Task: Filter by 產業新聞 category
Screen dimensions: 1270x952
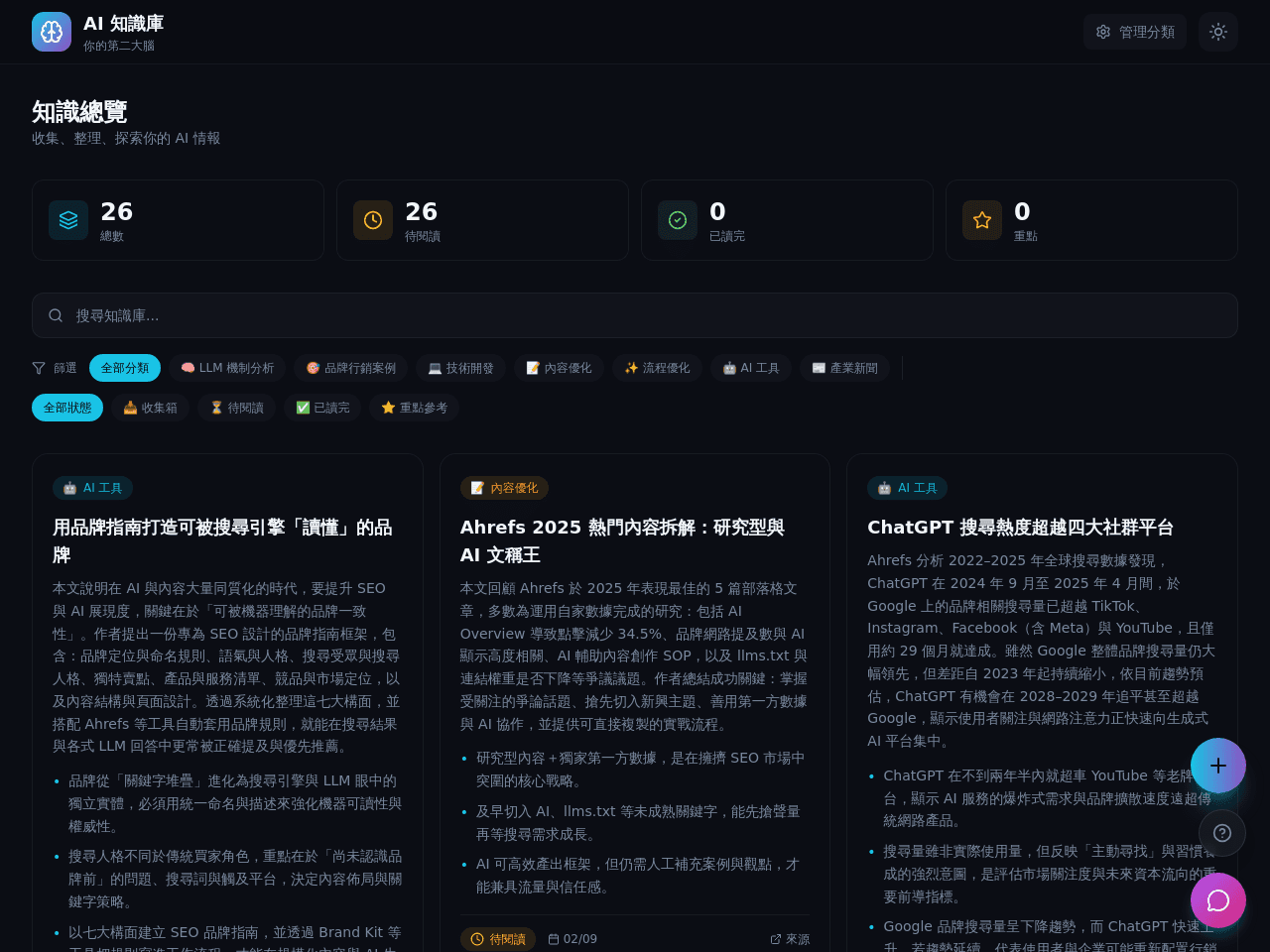Action: click(844, 368)
